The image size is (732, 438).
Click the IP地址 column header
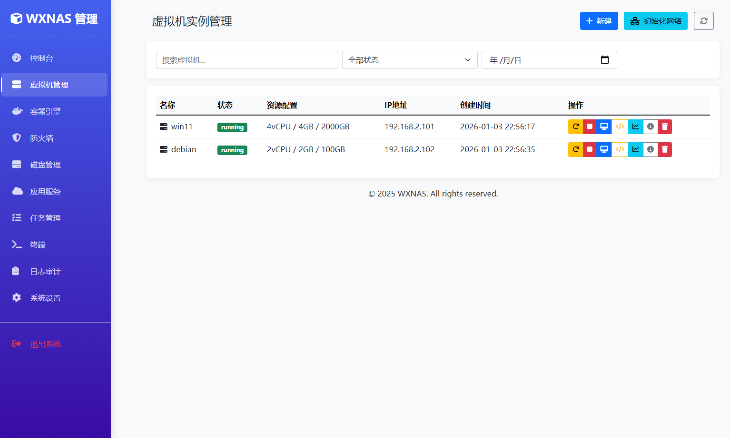pyautogui.click(x=395, y=105)
